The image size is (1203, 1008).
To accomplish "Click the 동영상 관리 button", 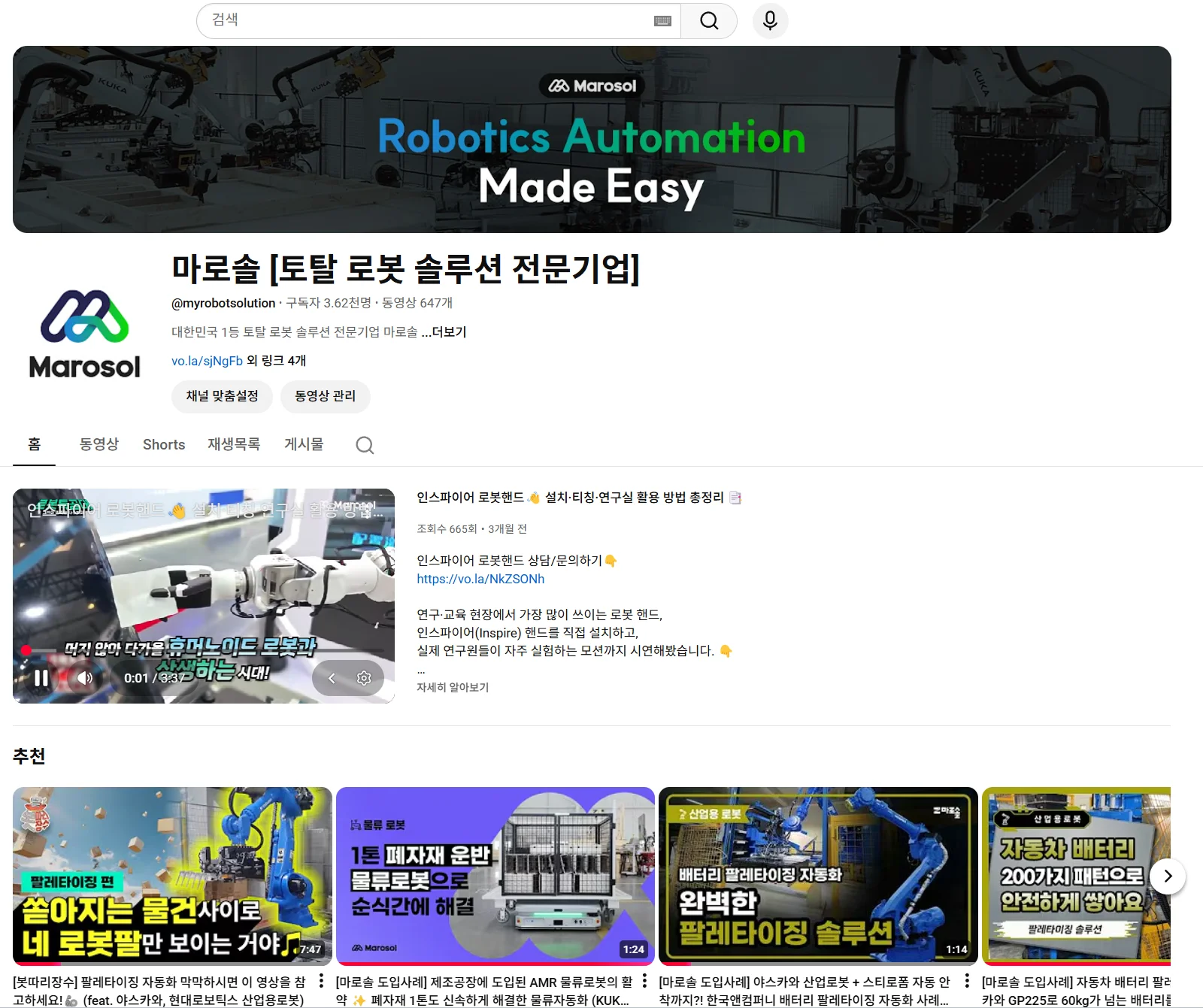I will pyautogui.click(x=326, y=396).
